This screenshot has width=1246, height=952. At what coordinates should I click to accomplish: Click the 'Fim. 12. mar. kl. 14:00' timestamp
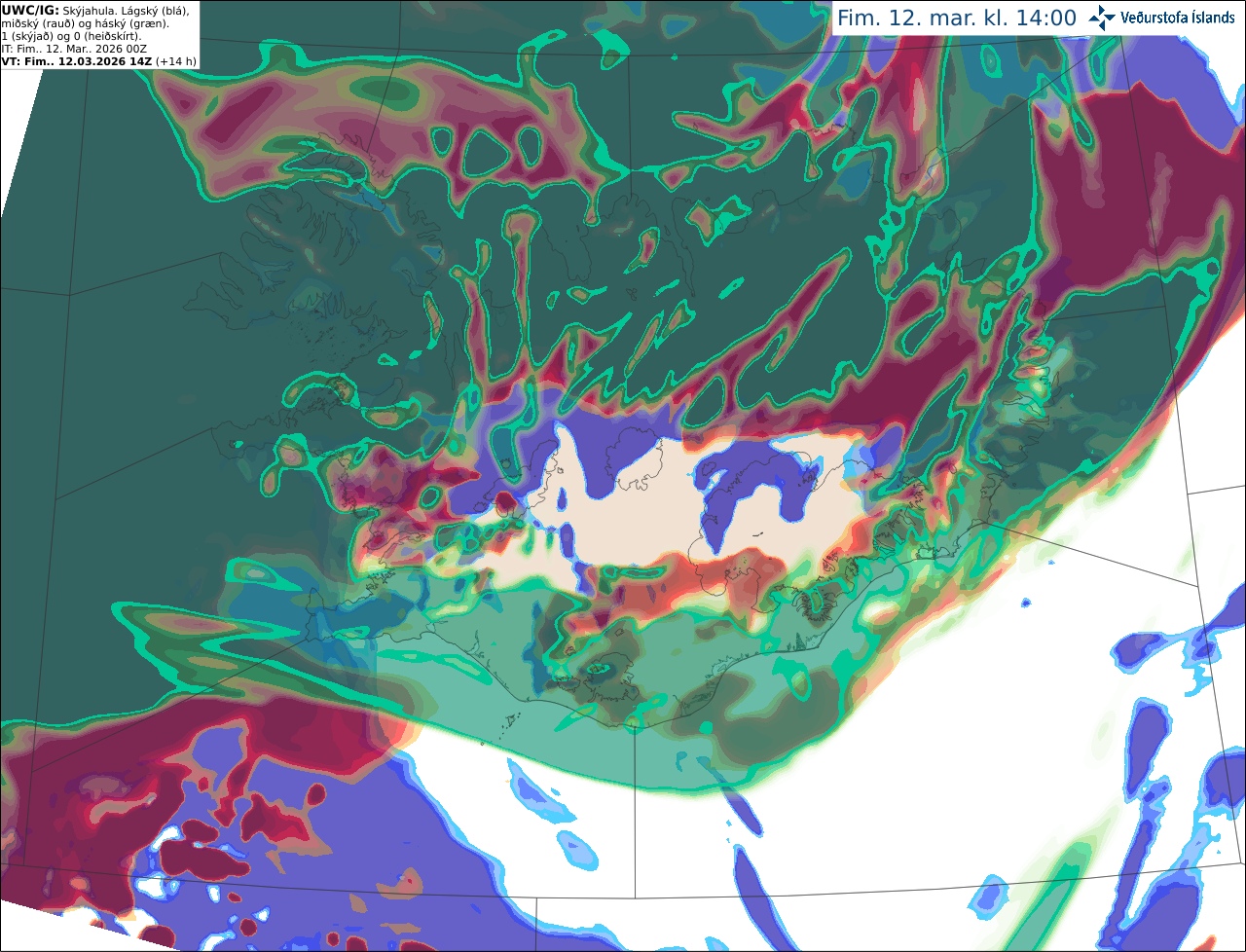click(957, 18)
